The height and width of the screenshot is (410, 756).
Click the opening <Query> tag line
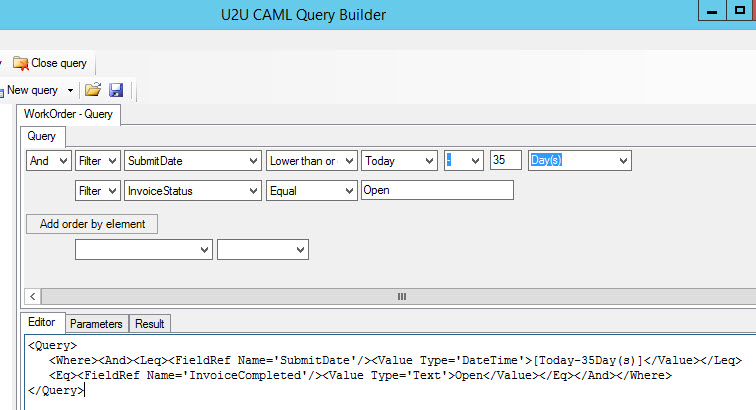52,345
